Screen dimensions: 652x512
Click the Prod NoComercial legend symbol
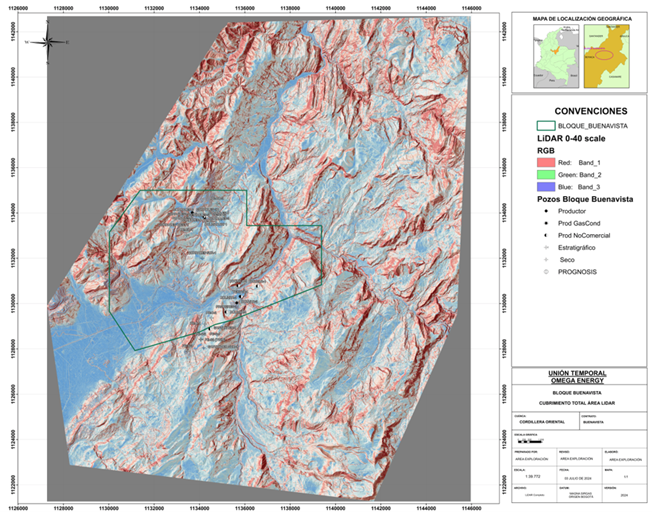pyautogui.click(x=544, y=235)
